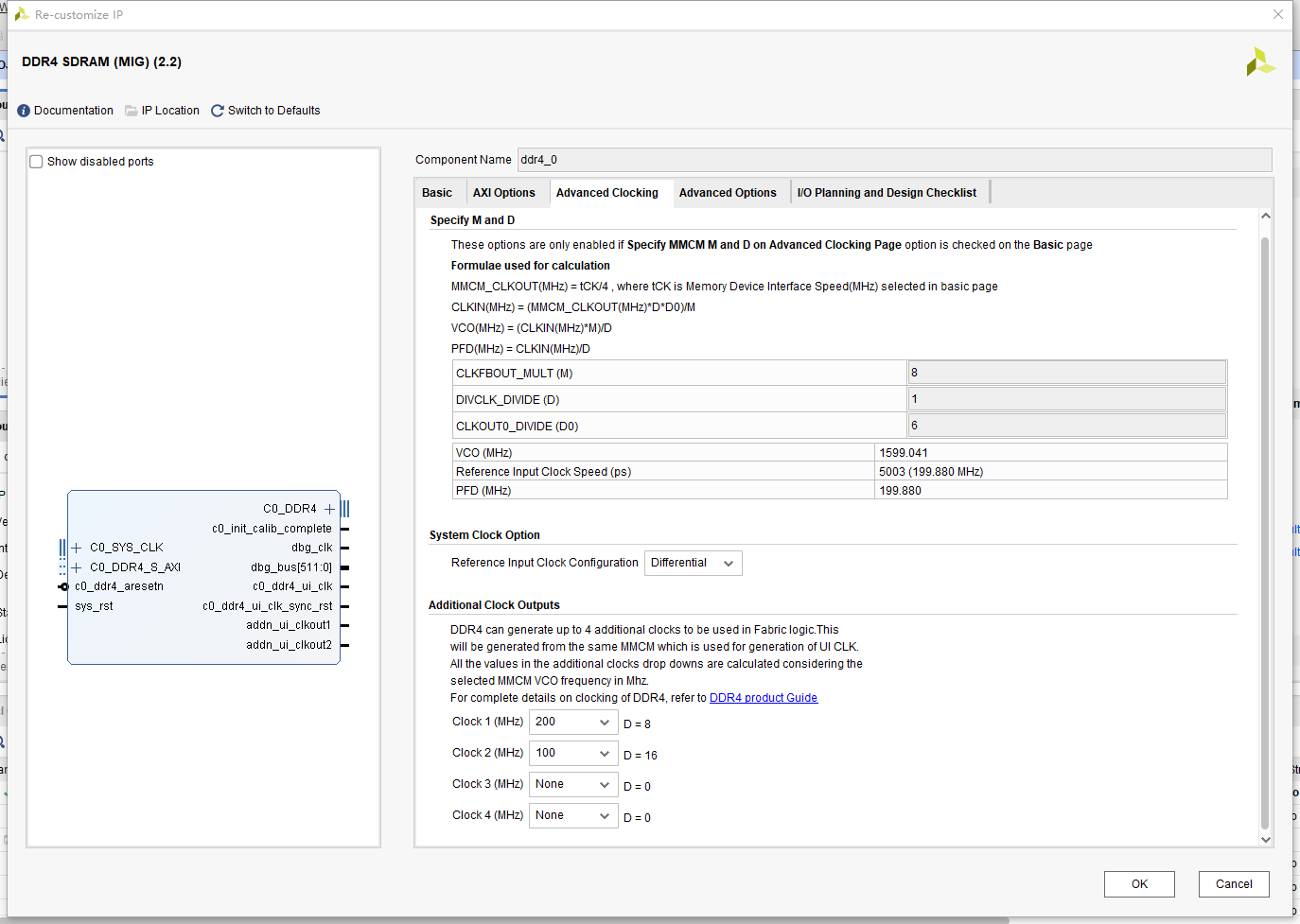Expand the C0_SYS_CLK port plus icon
Image resolution: width=1300 pixels, height=924 pixels.
point(77,548)
